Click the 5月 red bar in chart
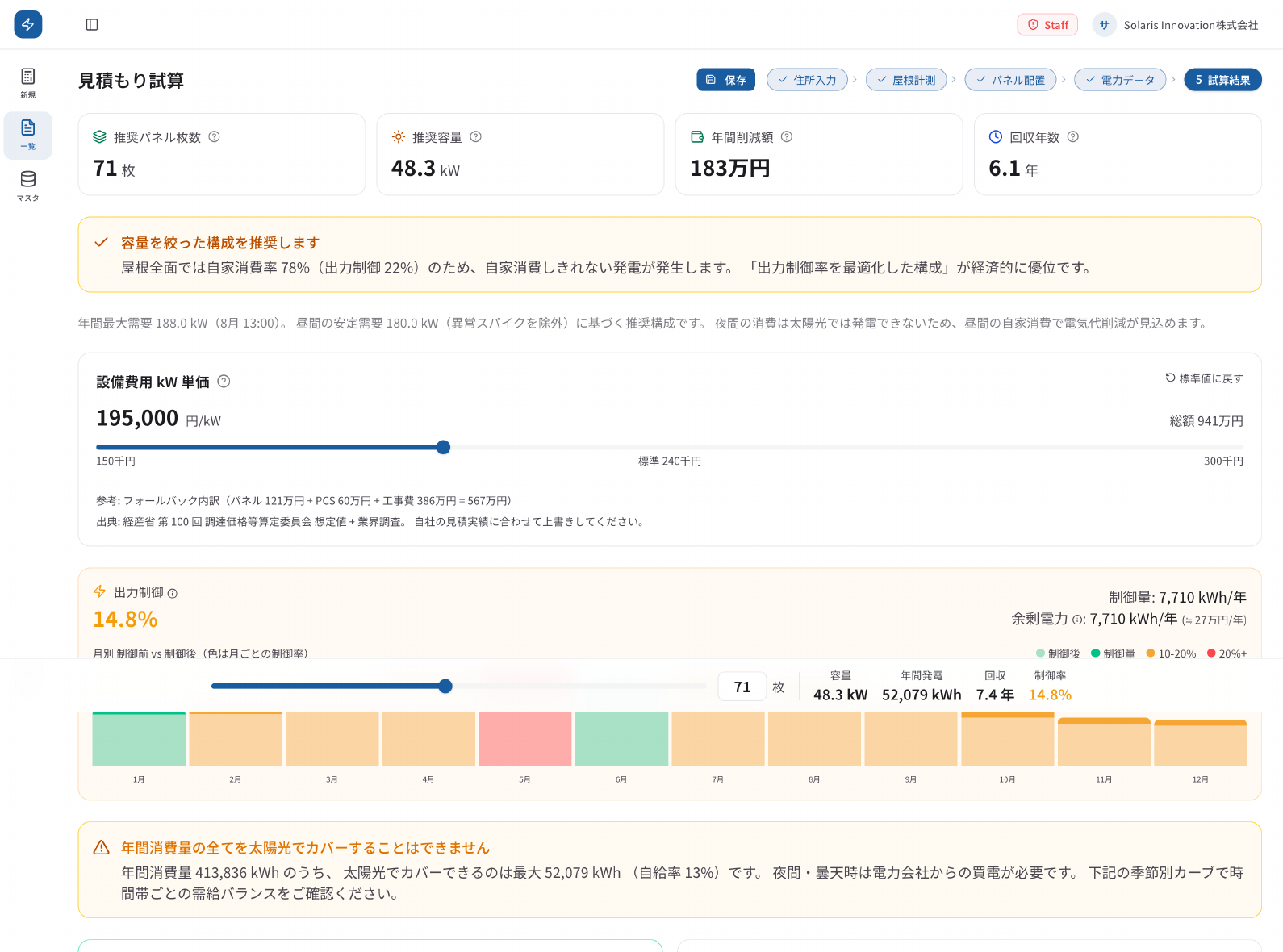1283x952 pixels. pyautogui.click(x=525, y=739)
